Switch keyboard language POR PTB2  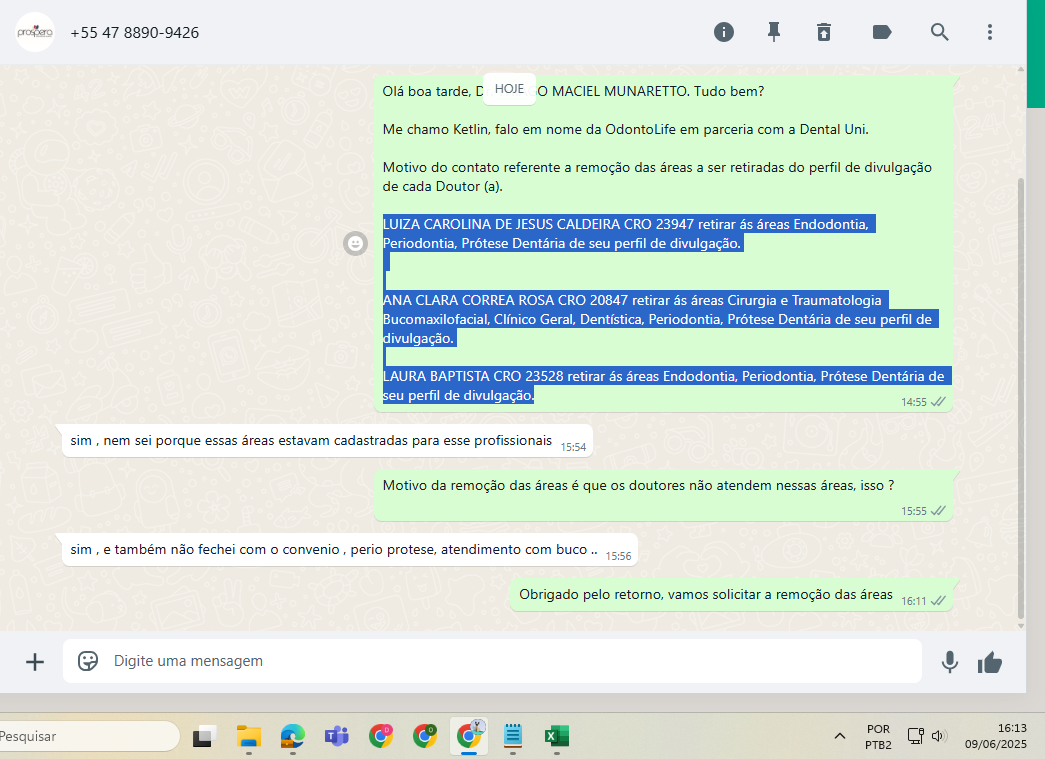pos(878,737)
